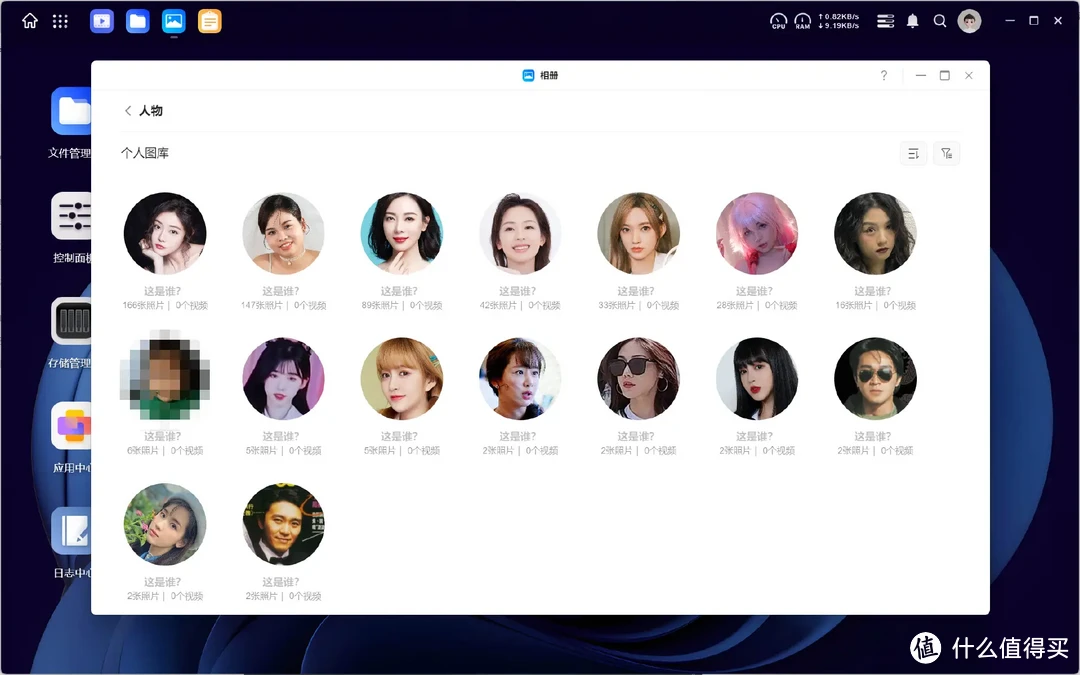Select the pixelated face thumbnail in second row
The height and width of the screenshot is (675, 1080).
click(x=165, y=378)
